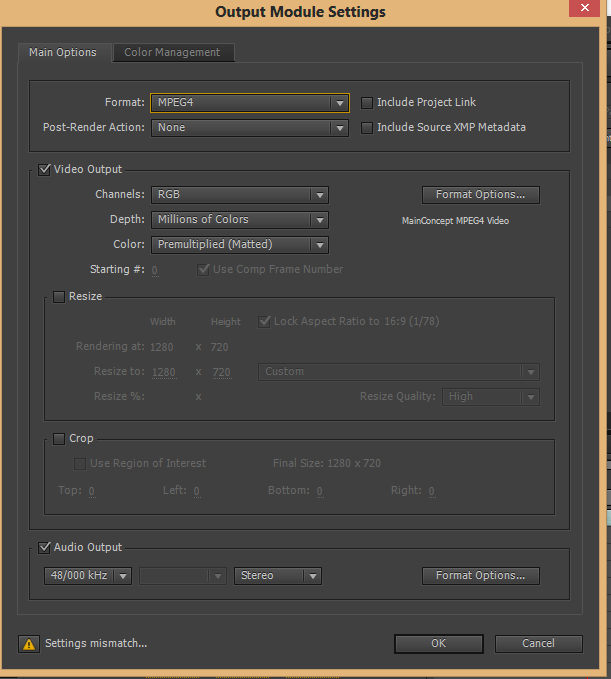
Task: Toggle the Audio Output checkbox
Action: coord(44,547)
